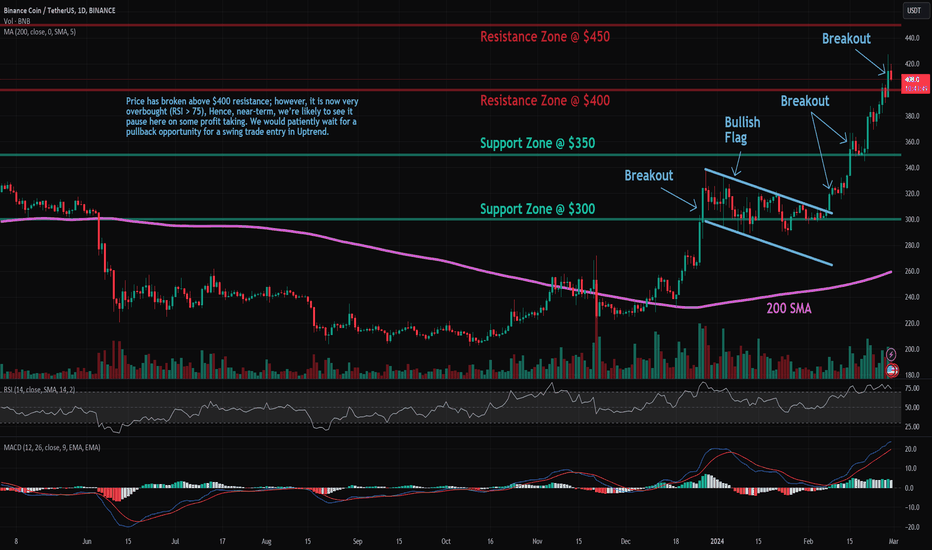The image size is (932, 550).
Task: Click the US flag economic event icon
Action: click(x=892, y=370)
